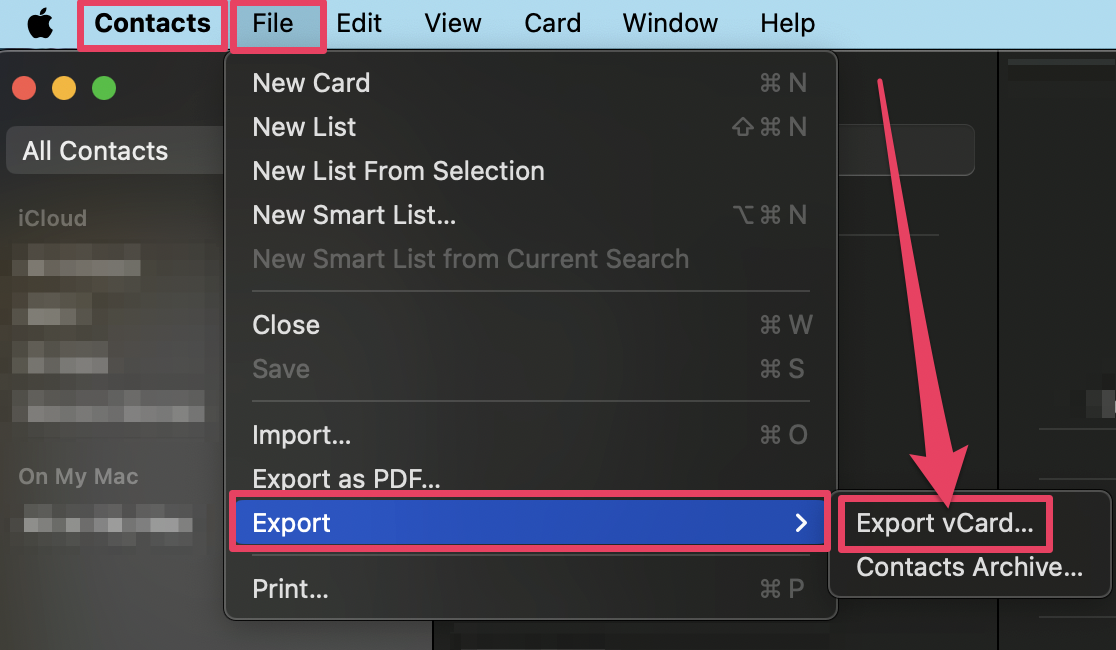
Task: Click the green fullscreen window button
Action: click(104, 88)
